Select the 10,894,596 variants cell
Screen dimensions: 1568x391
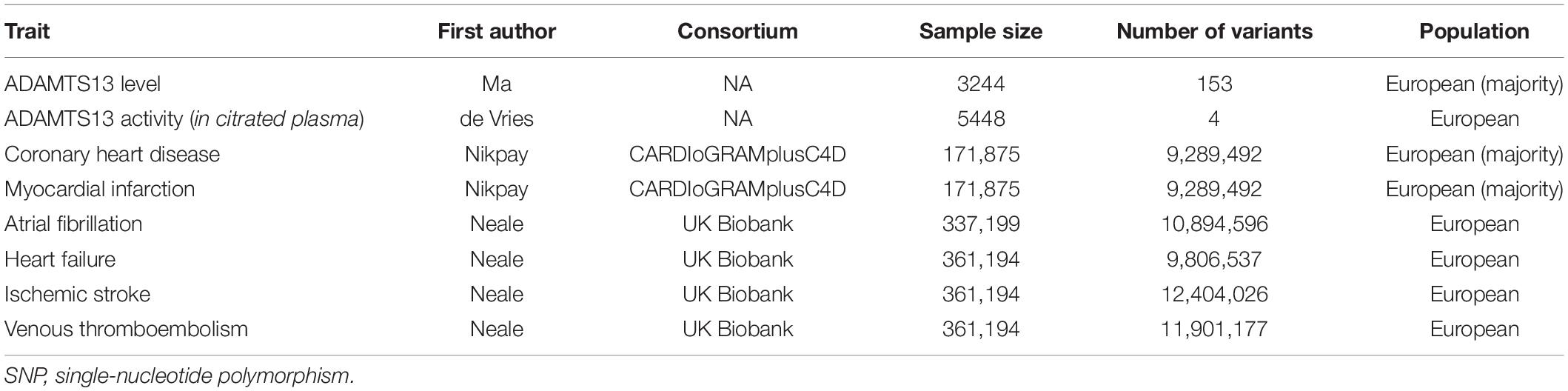coord(1214,224)
